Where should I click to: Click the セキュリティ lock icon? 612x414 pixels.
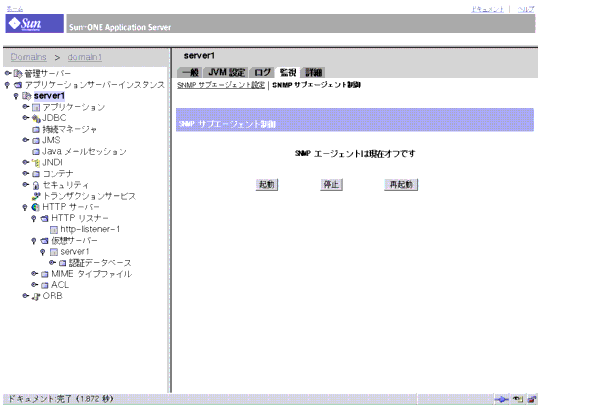tap(36, 185)
